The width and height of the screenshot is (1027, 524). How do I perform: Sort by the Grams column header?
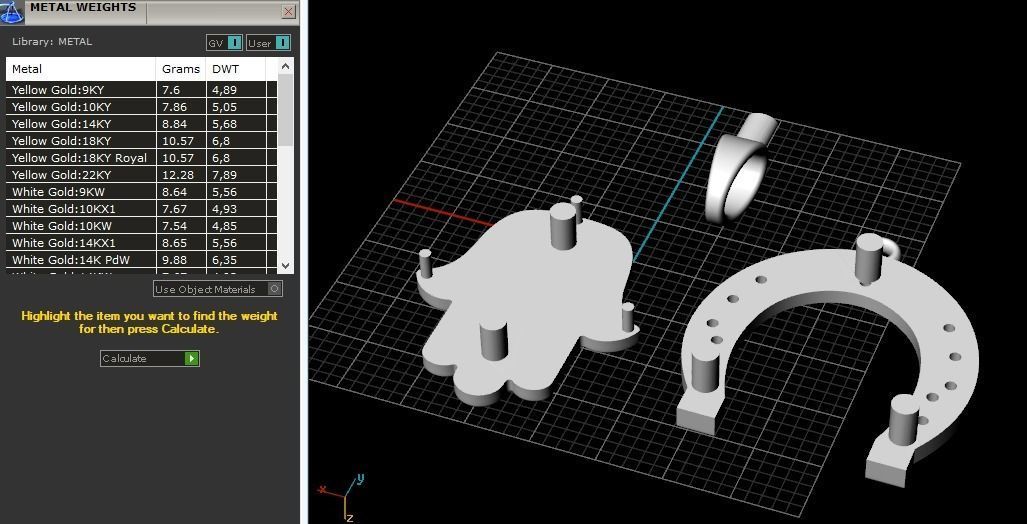[181, 69]
